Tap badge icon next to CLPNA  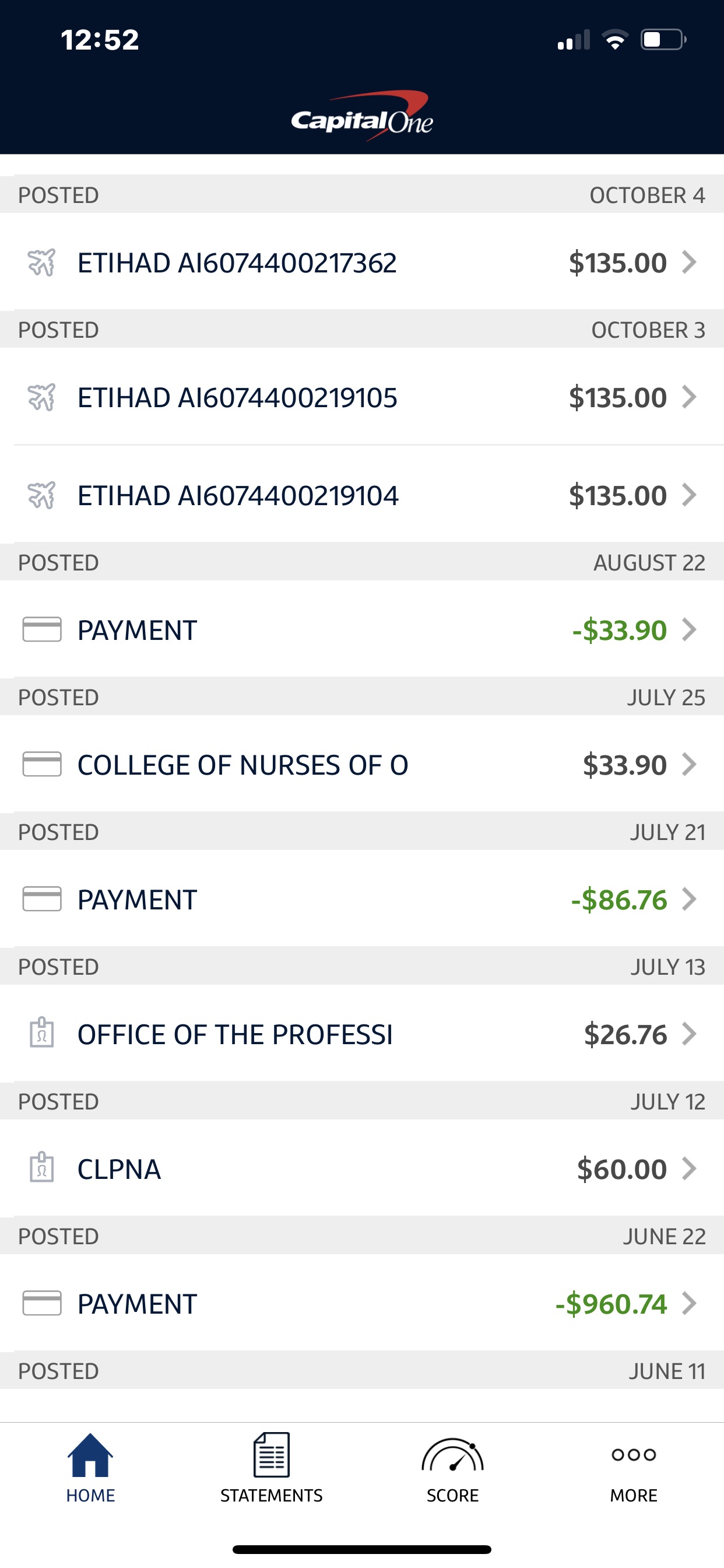(x=42, y=1168)
